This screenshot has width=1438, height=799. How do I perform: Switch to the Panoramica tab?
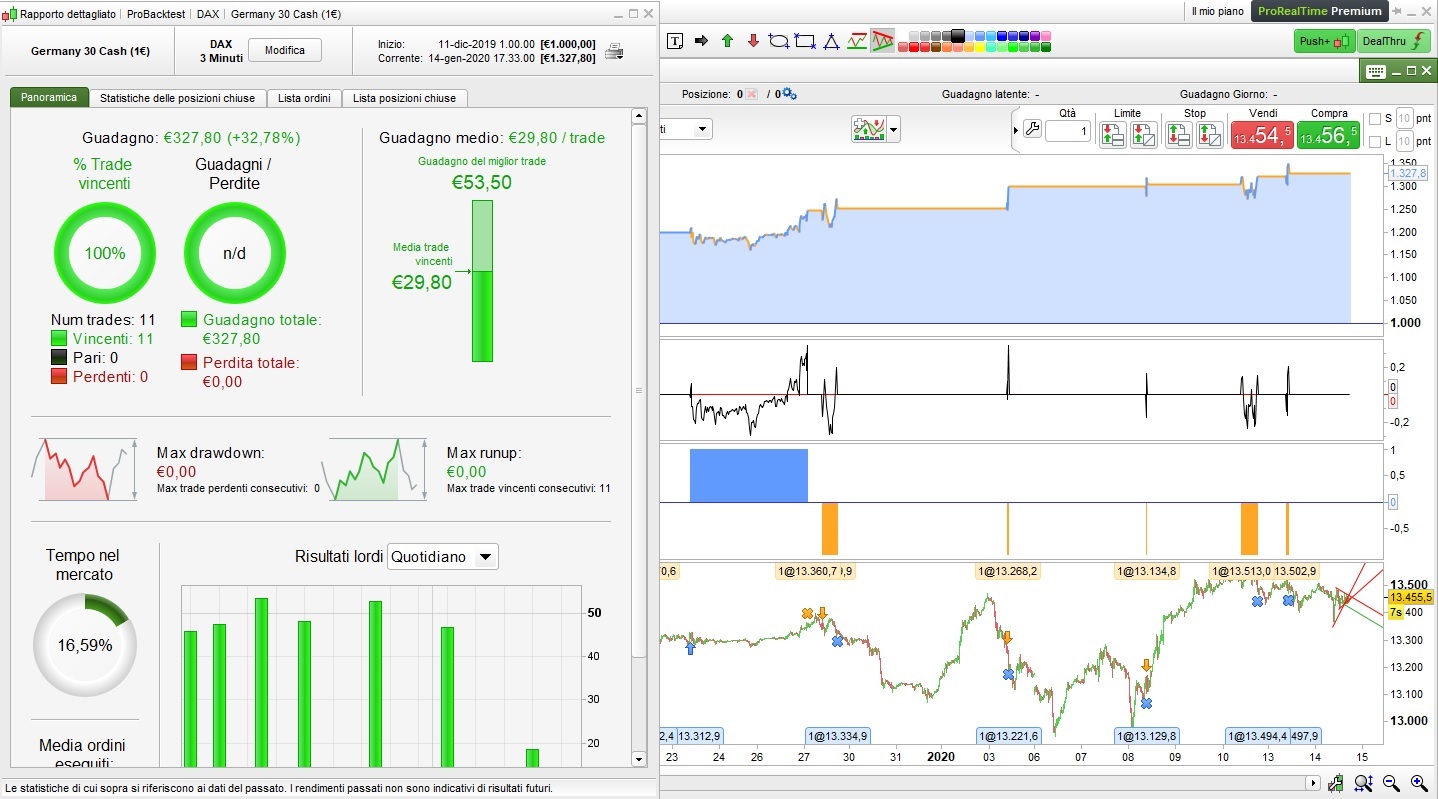click(49, 98)
